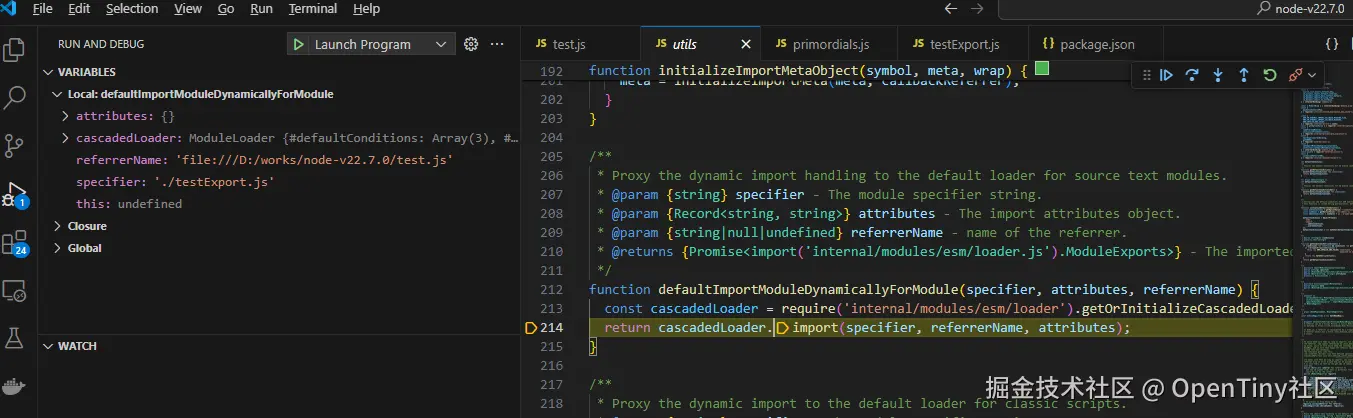The height and width of the screenshot is (418, 1353).
Task: Open the File menu
Action: (x=43, y=9)
